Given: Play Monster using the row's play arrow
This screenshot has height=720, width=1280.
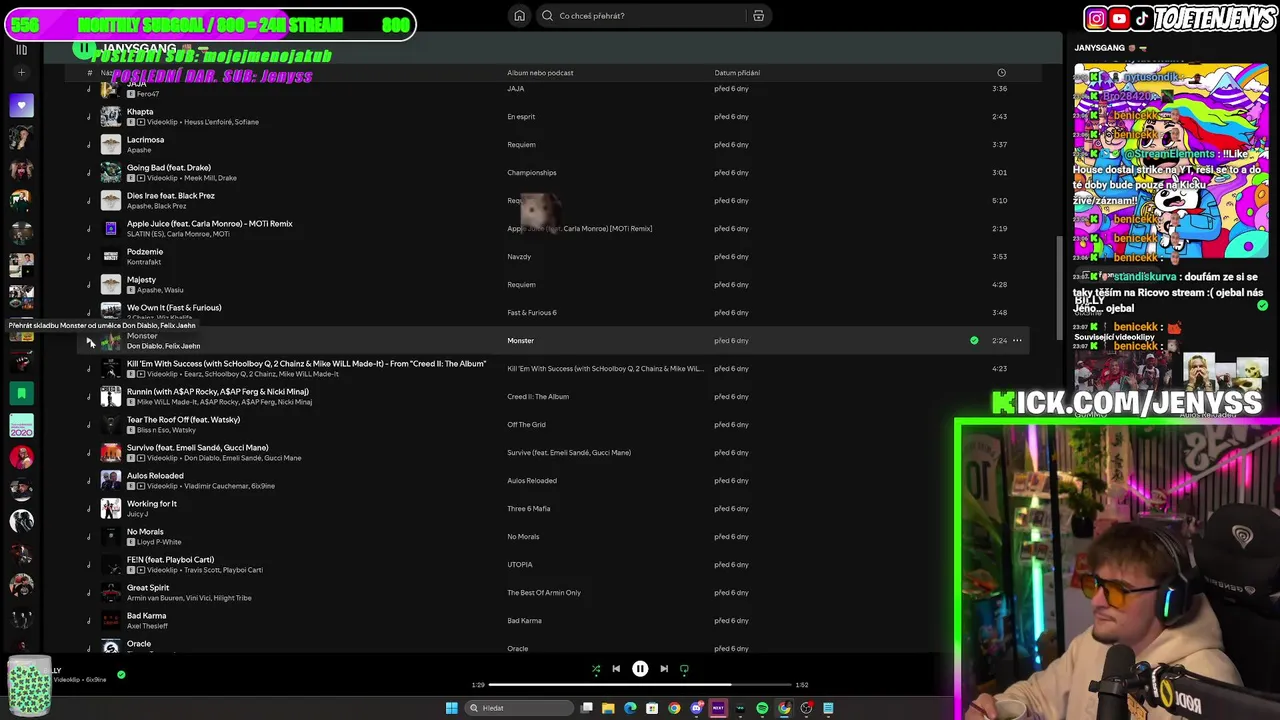Looking at the screenshot, I should click(x=90, y=342).
